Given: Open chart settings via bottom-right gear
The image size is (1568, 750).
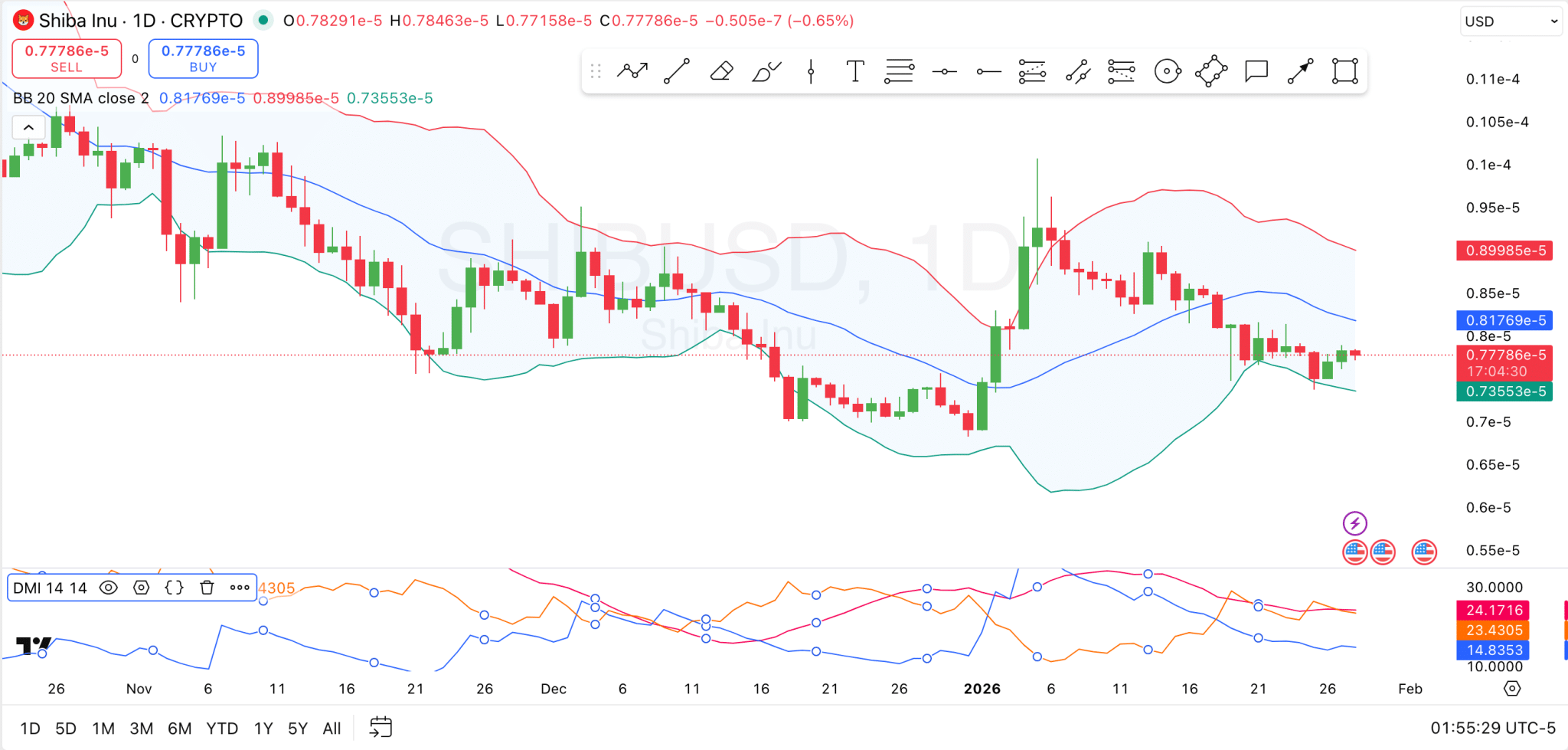Looking at the screenshot, I should click(x=1512, y=688).
